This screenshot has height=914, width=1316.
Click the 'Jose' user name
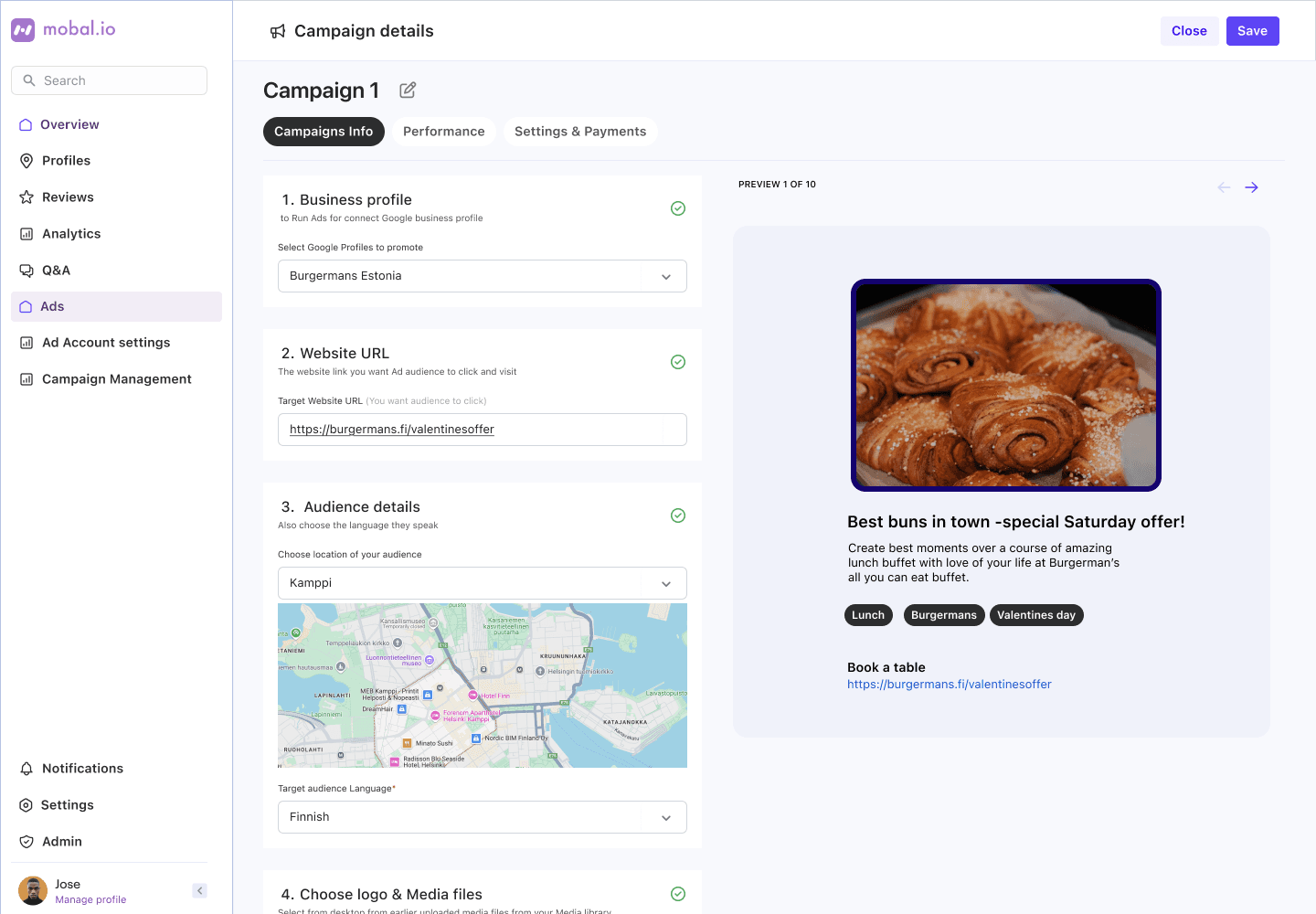click(68, 885)
